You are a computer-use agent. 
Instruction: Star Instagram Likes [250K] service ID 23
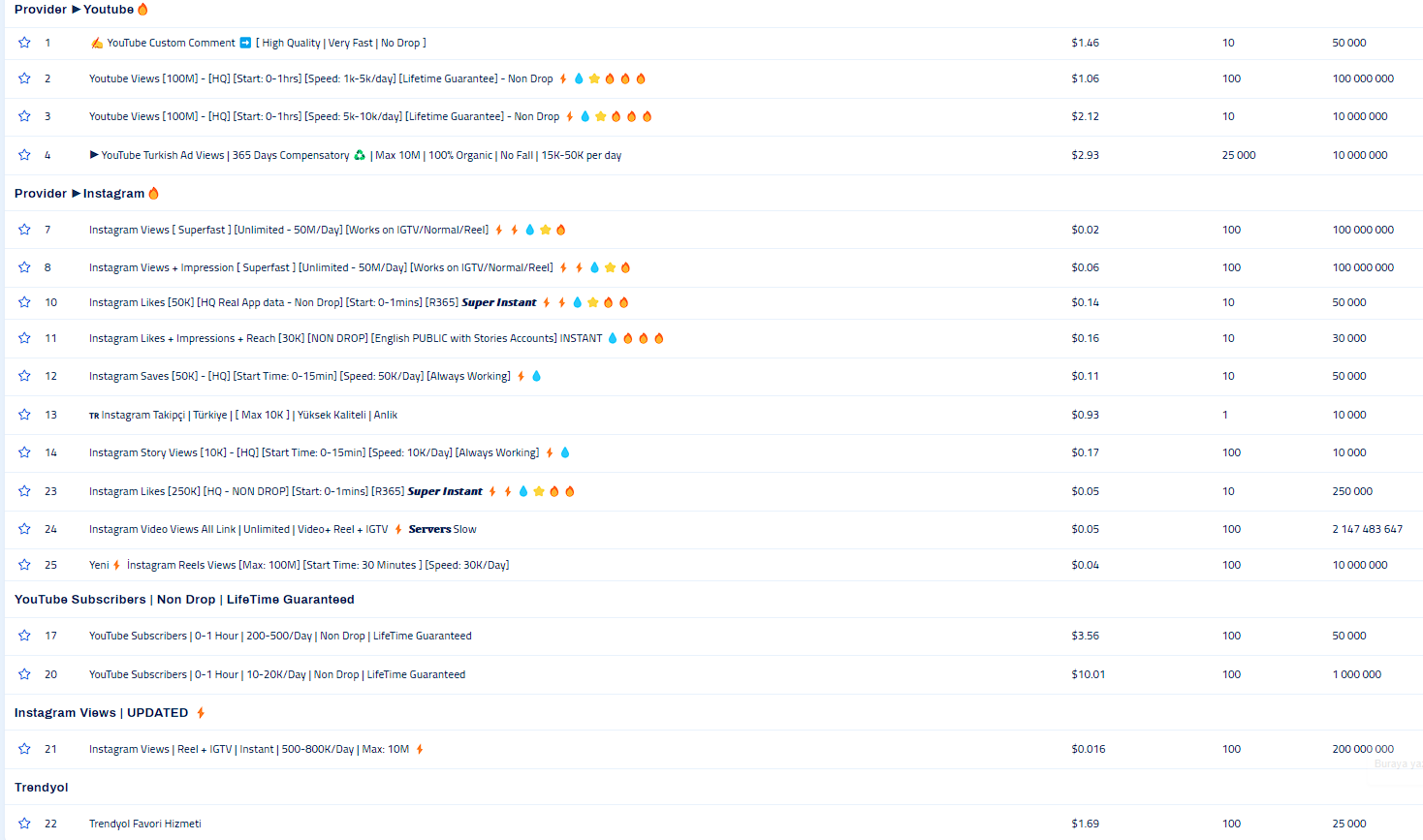24,491
